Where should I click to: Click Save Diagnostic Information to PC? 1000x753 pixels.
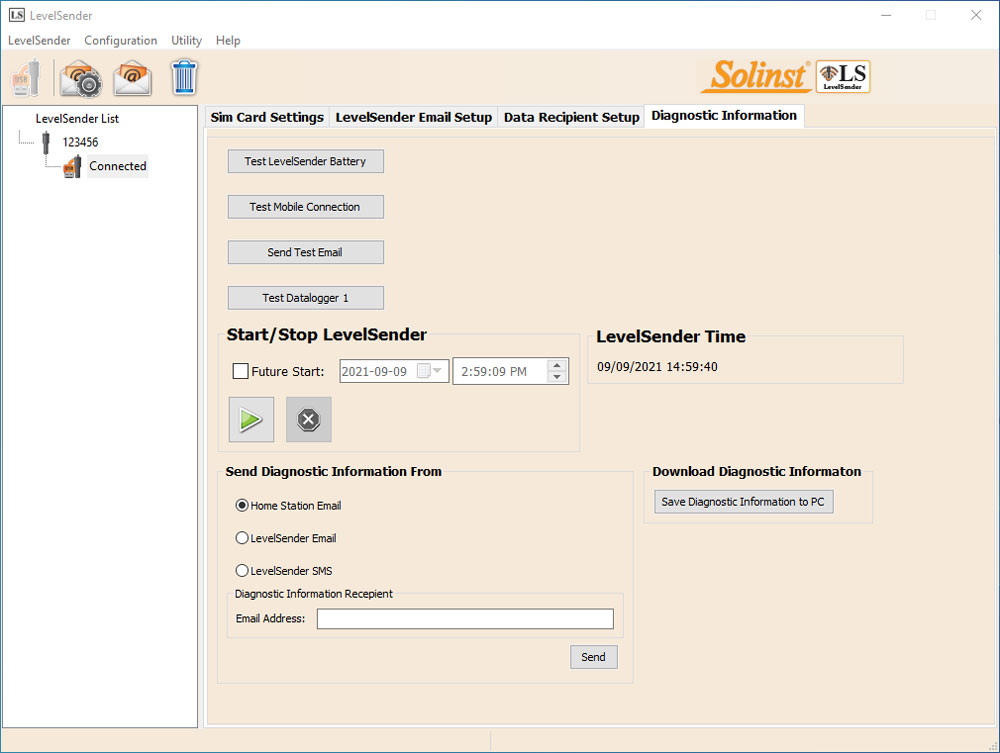tap(743, 501)
